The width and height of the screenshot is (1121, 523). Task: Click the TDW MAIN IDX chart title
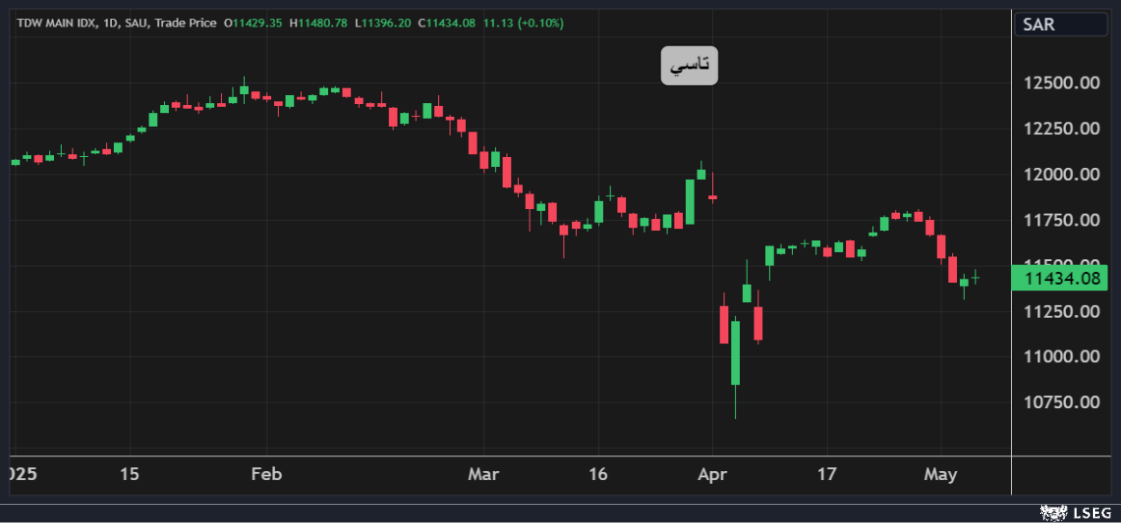60,22
